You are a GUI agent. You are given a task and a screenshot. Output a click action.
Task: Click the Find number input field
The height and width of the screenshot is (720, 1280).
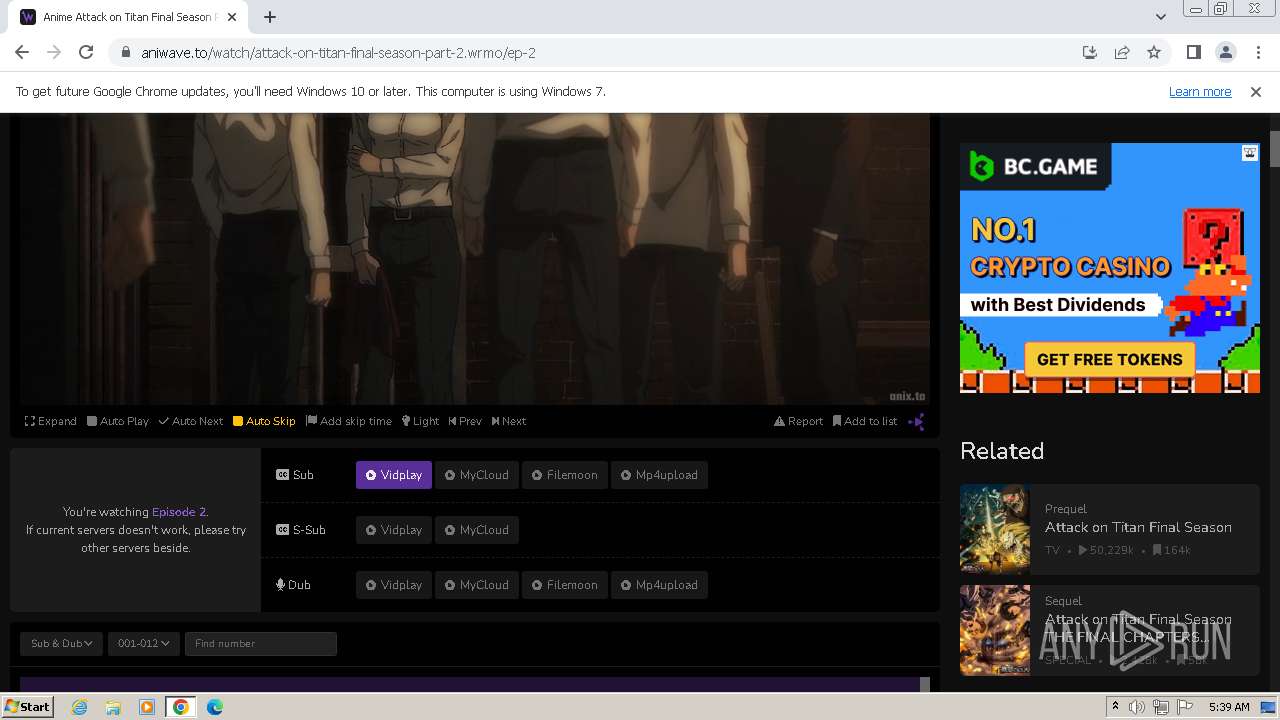260,643
